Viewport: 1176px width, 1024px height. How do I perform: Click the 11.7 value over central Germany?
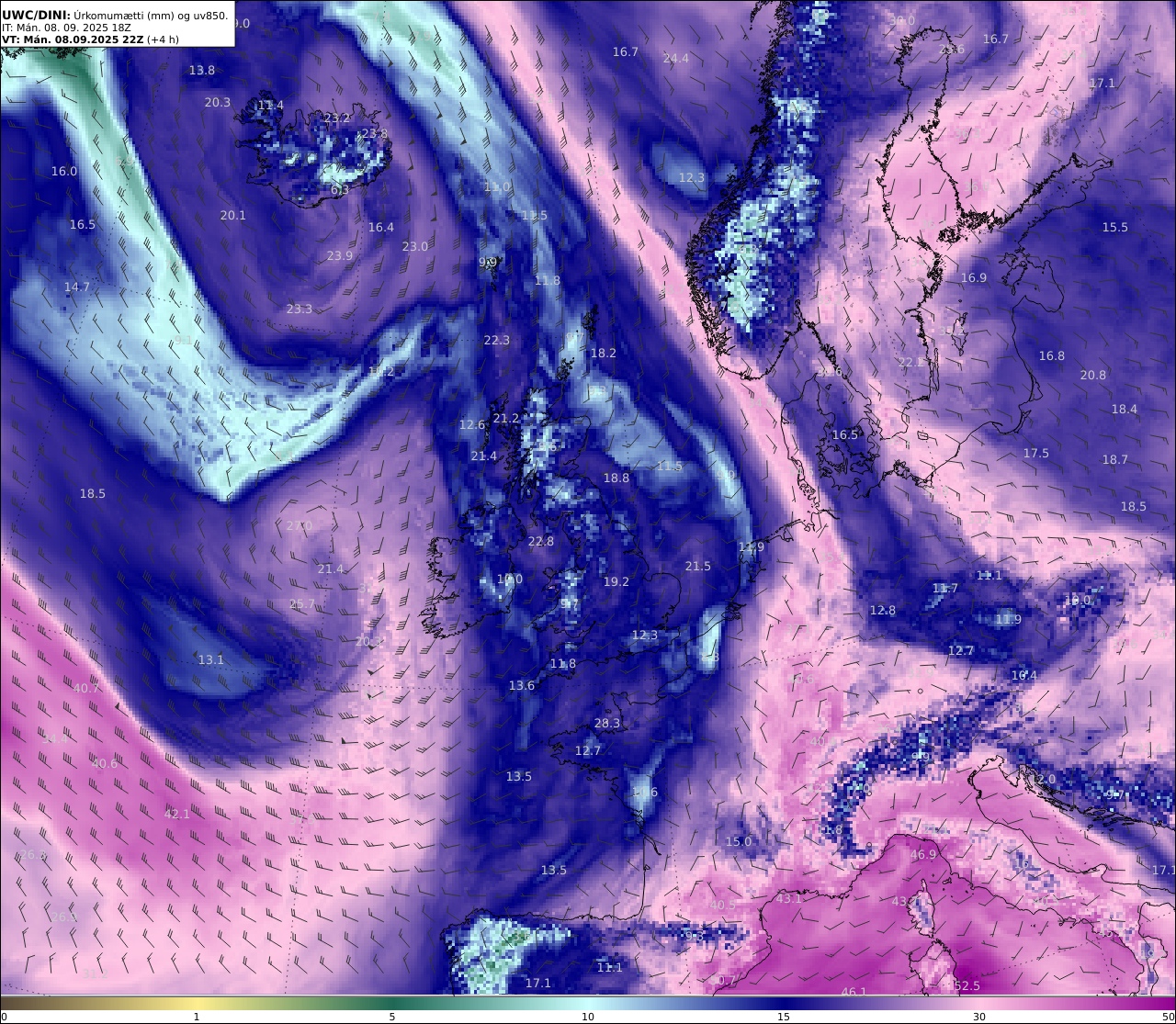pyautogui.click(x=945, y=589)
